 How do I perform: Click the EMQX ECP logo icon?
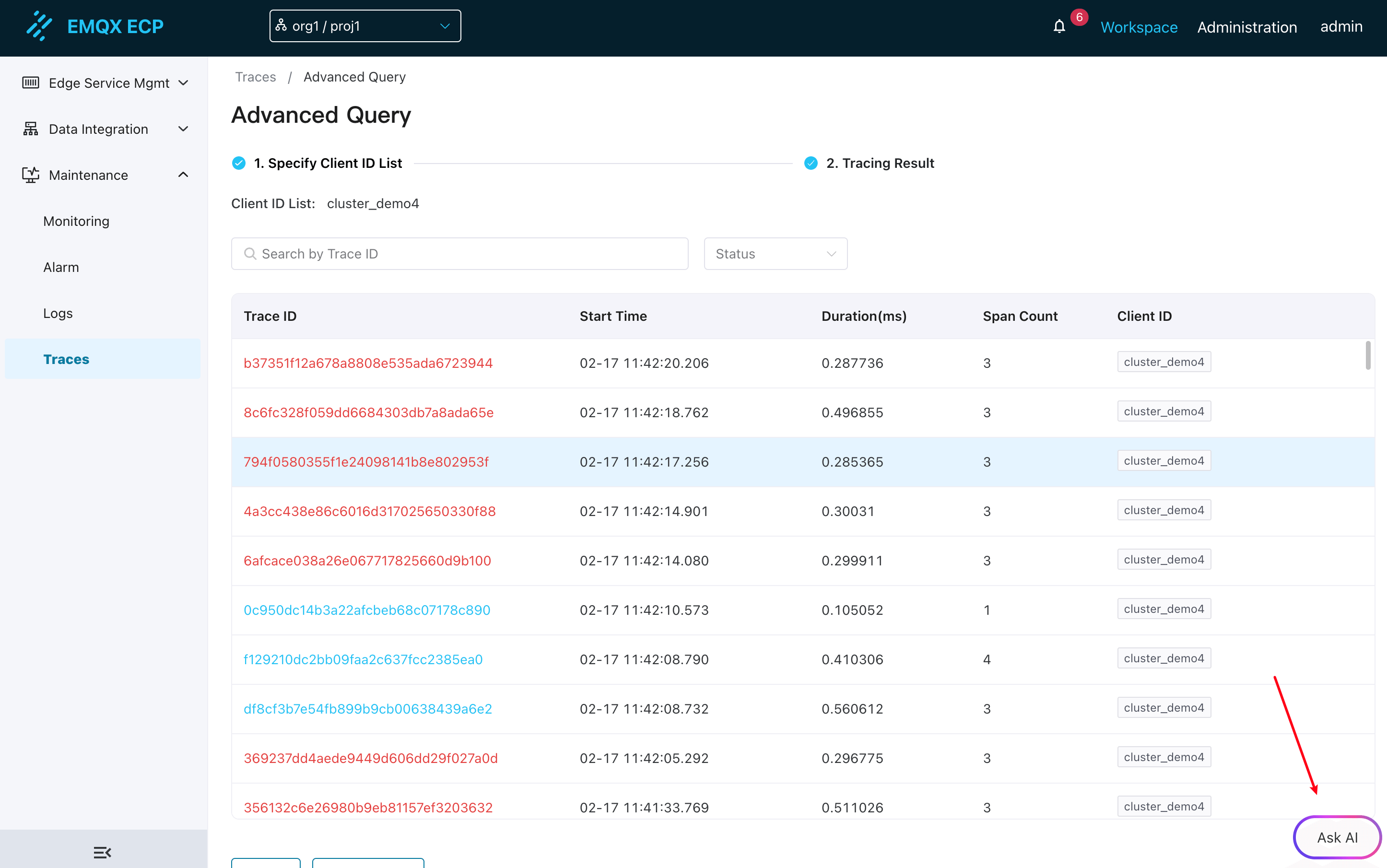(x=39, y=26)
